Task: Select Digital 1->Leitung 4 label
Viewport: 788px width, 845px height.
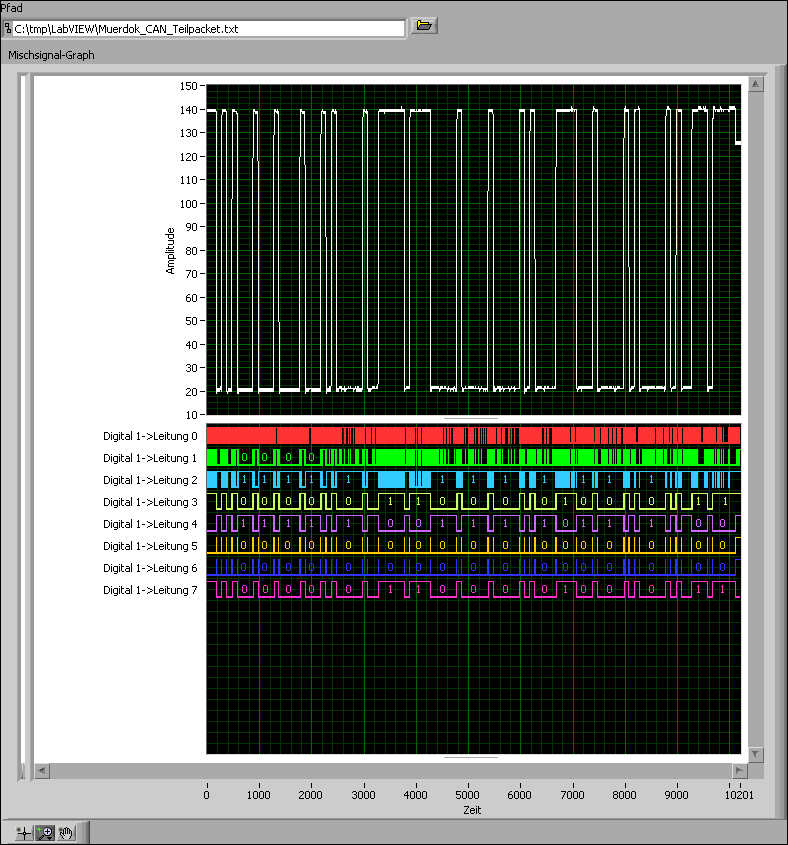Action: point(150,524)
